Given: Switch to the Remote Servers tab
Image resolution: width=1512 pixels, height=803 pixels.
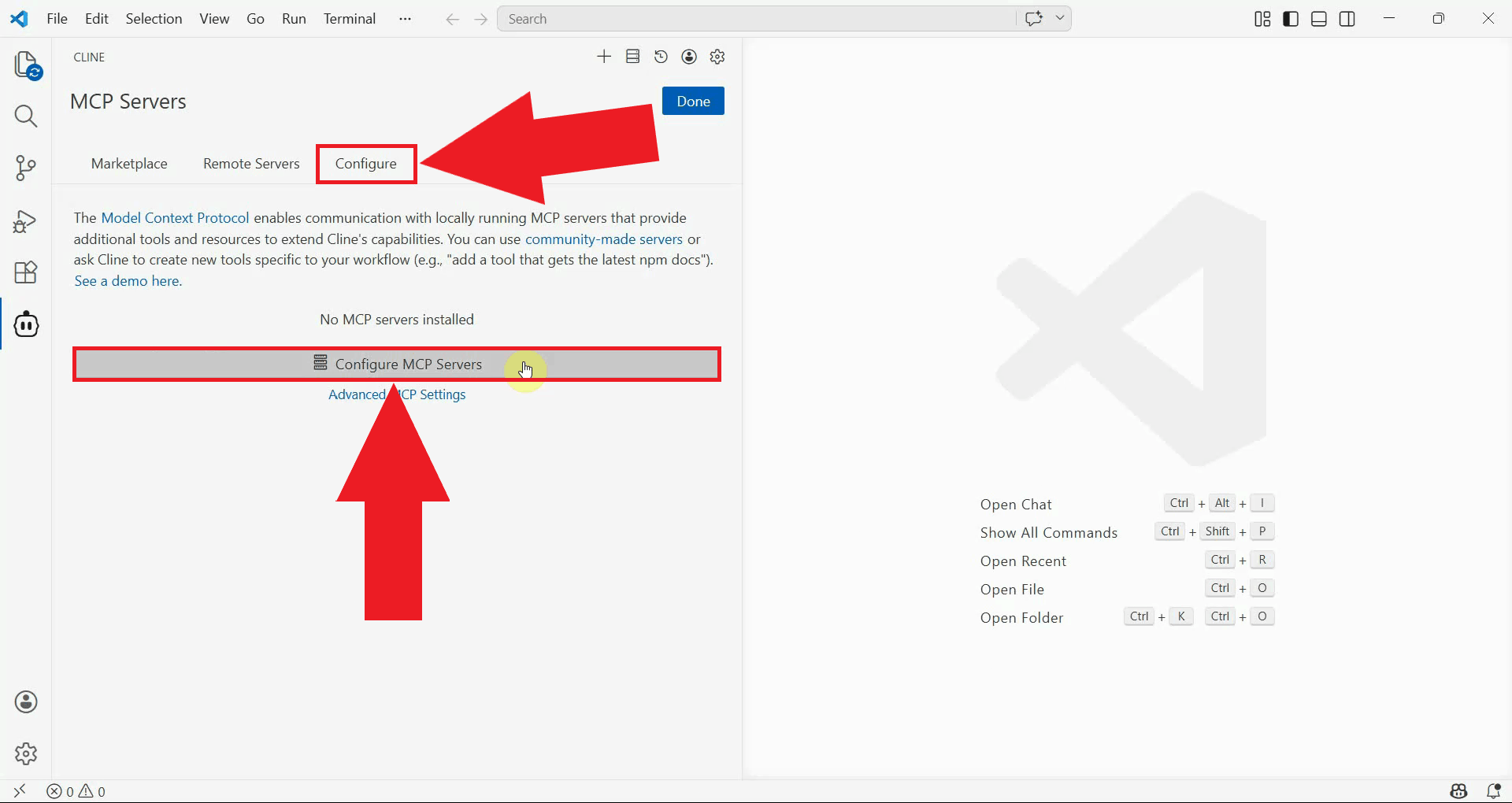Looking at the screenshot, I should point(251,164).
